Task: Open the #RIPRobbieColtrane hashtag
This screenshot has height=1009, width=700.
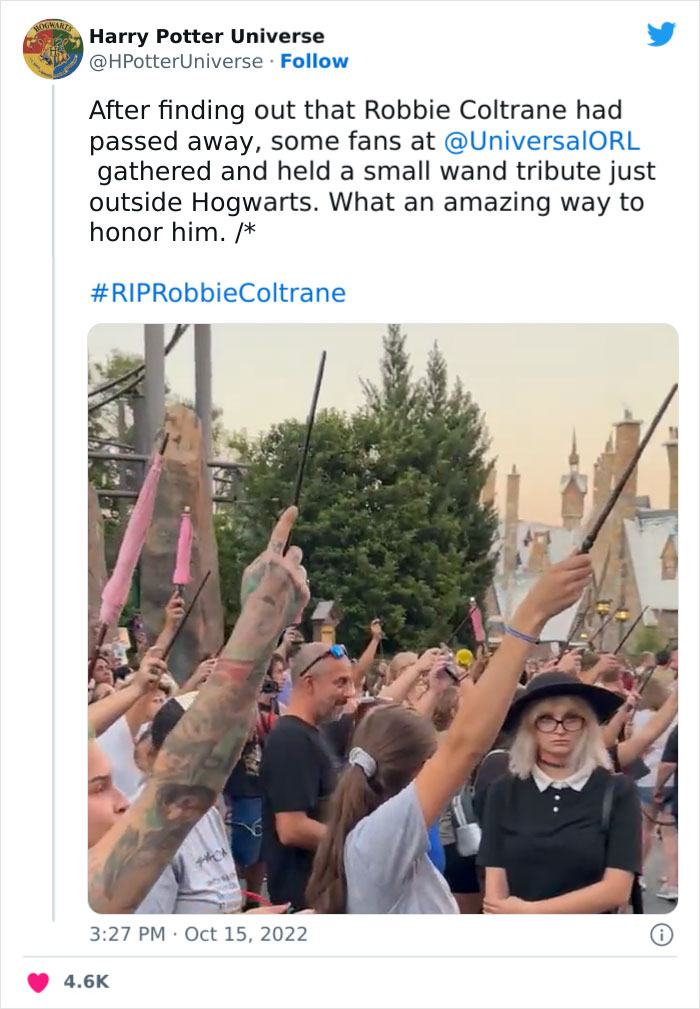Action: 215,293
